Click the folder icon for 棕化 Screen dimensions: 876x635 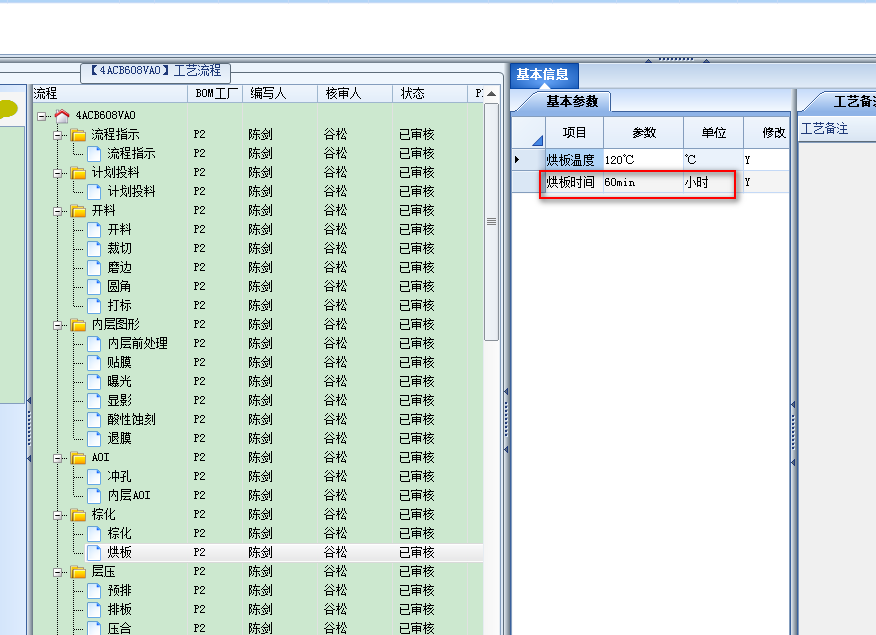78,514
